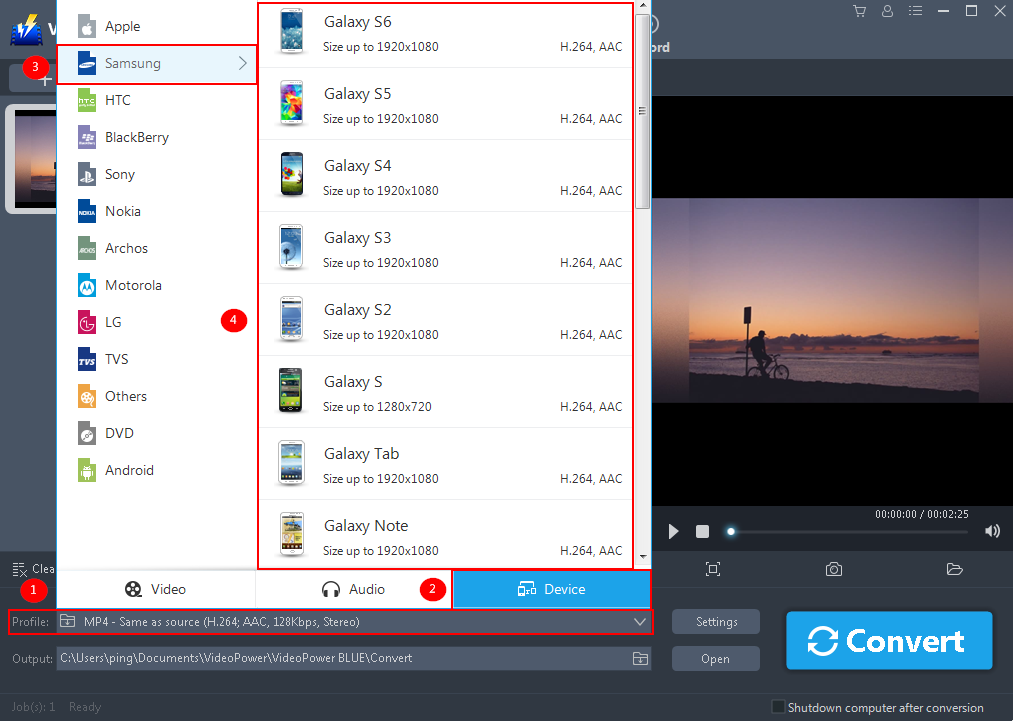
Task: Browse output folder icon
Action: pos(640,658)
